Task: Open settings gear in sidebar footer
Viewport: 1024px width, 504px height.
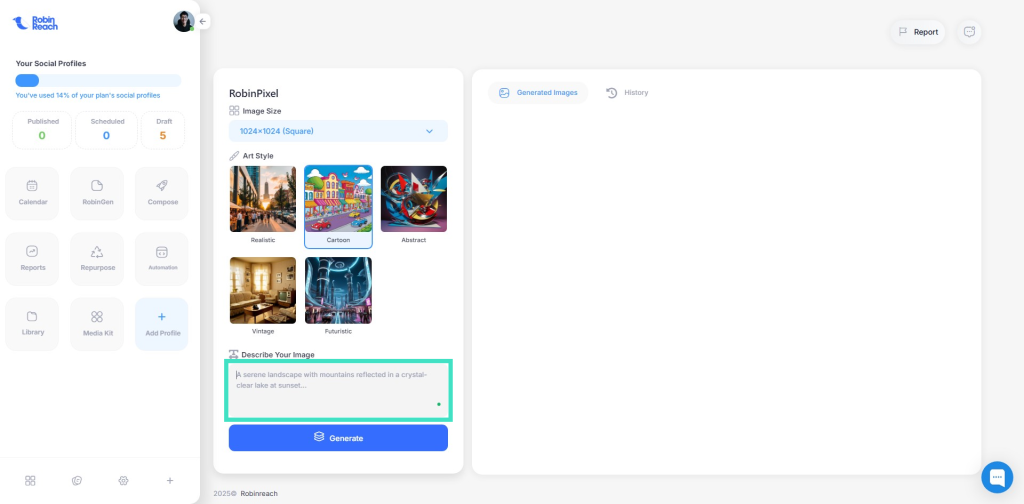Action: tap(123, 480)
